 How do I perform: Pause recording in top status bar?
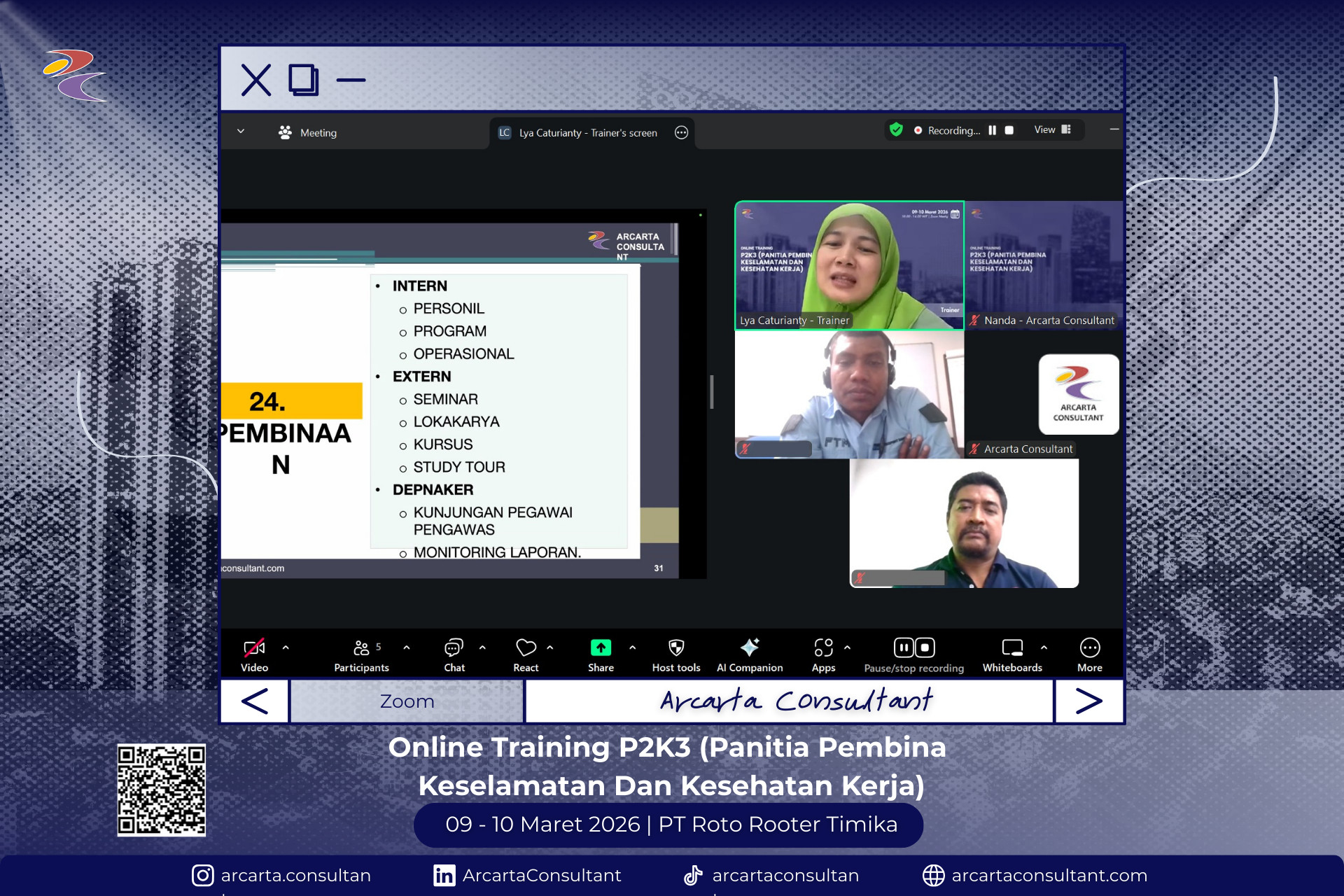click(x=992, y=130)
